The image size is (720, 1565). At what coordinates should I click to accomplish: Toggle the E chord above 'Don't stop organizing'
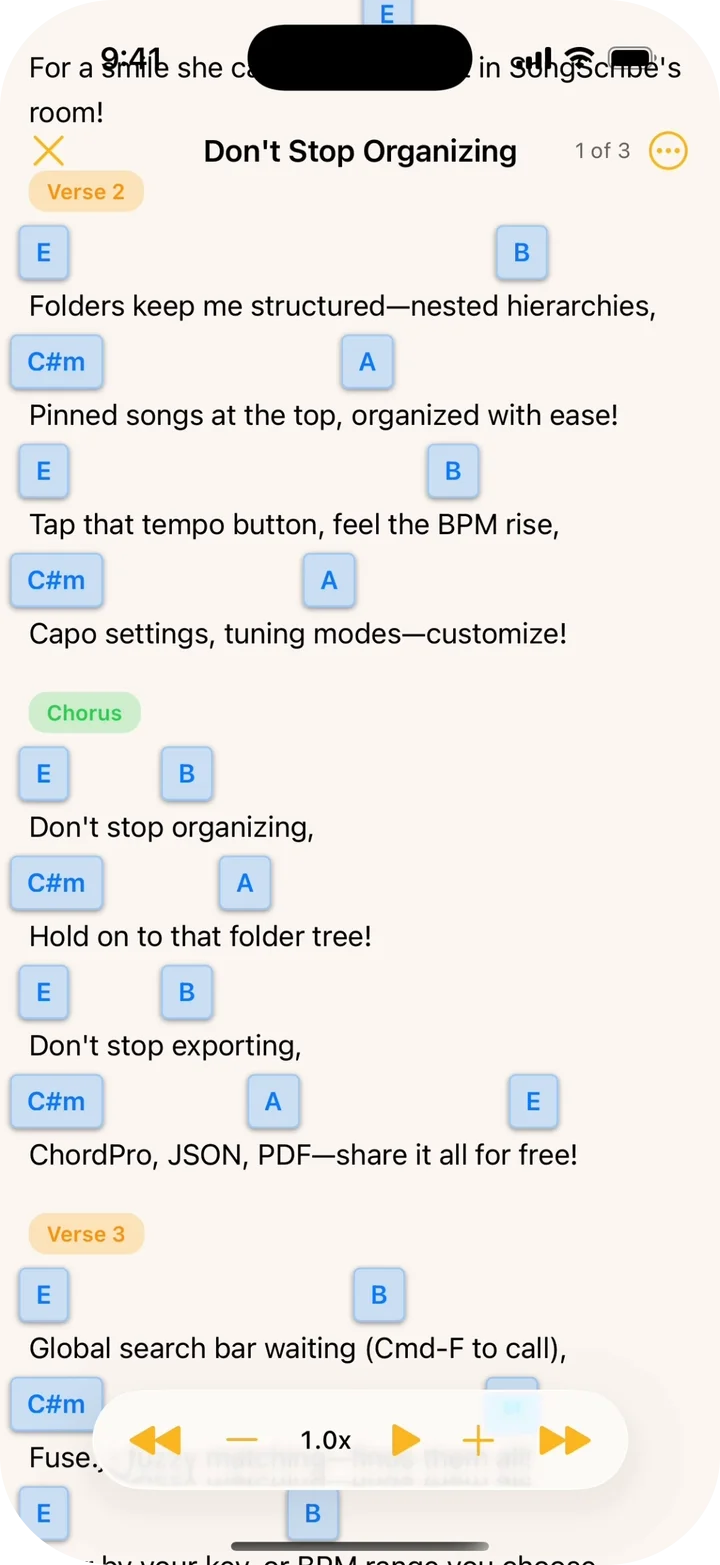pos(43,773)
